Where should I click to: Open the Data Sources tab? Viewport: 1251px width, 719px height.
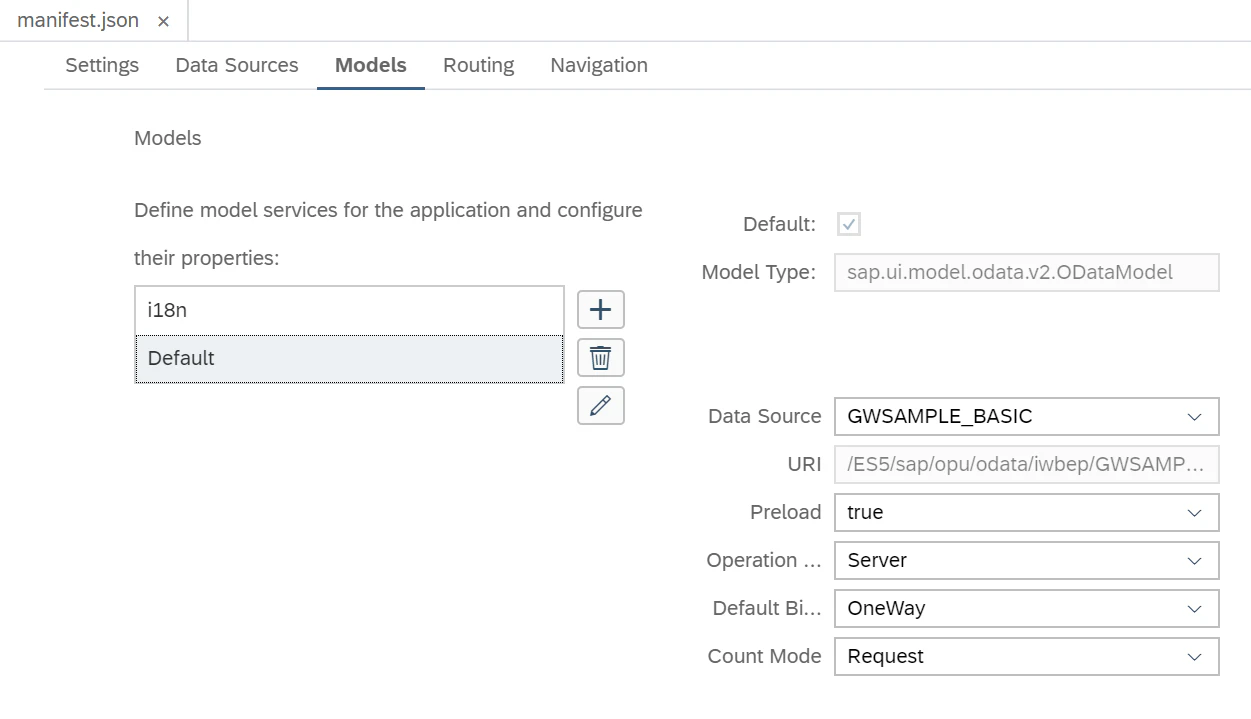pyautogui.click(x=237, y=65)
